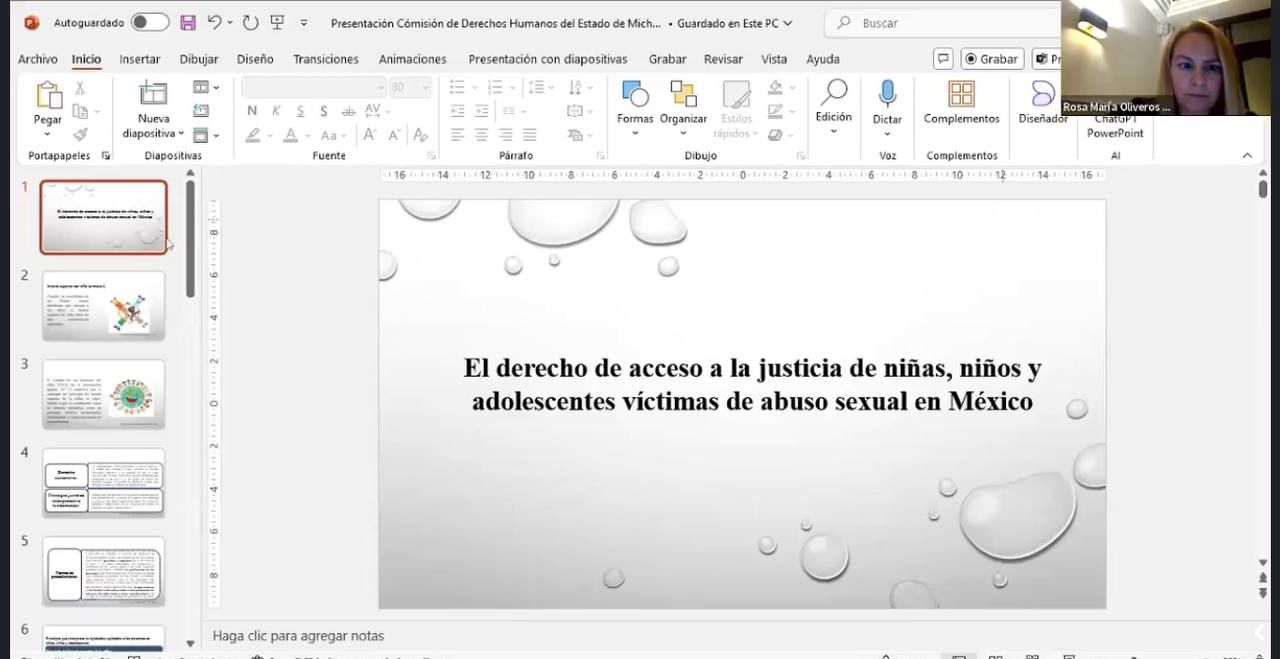The image size is (1280, 659).
Task: Click the Pegar clipboard icon
Action: [x=48, y=96]
